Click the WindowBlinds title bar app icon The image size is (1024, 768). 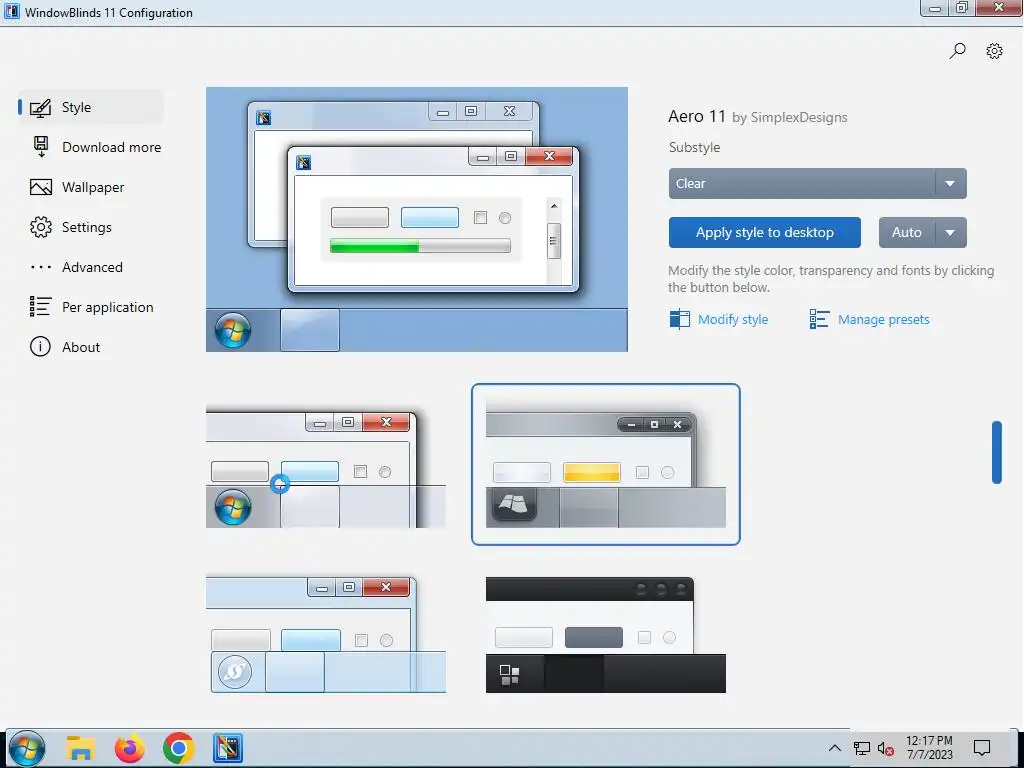(12, 12)
